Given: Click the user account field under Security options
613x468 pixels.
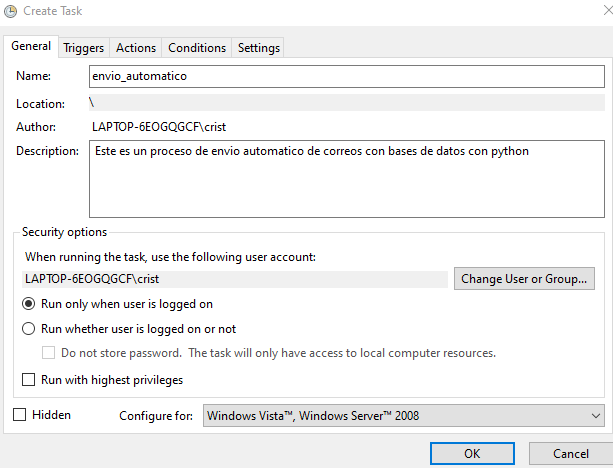Looking at the screenshot, I should [x=236, y=278].
